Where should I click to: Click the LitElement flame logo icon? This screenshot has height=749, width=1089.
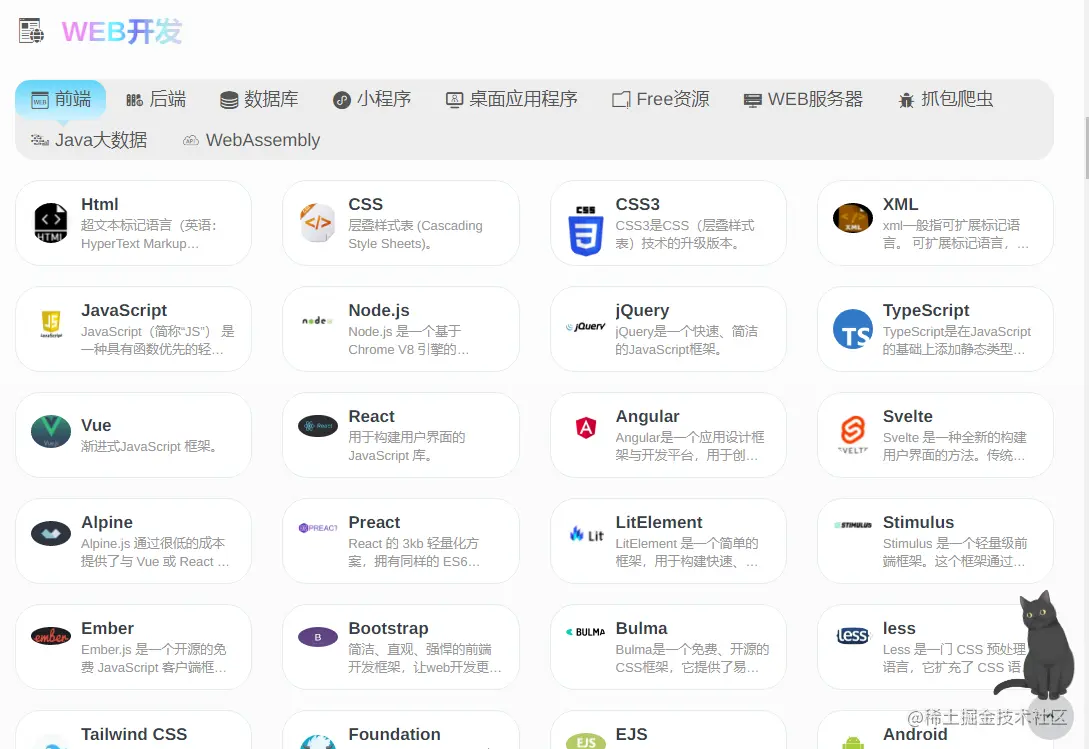point(586,534)
